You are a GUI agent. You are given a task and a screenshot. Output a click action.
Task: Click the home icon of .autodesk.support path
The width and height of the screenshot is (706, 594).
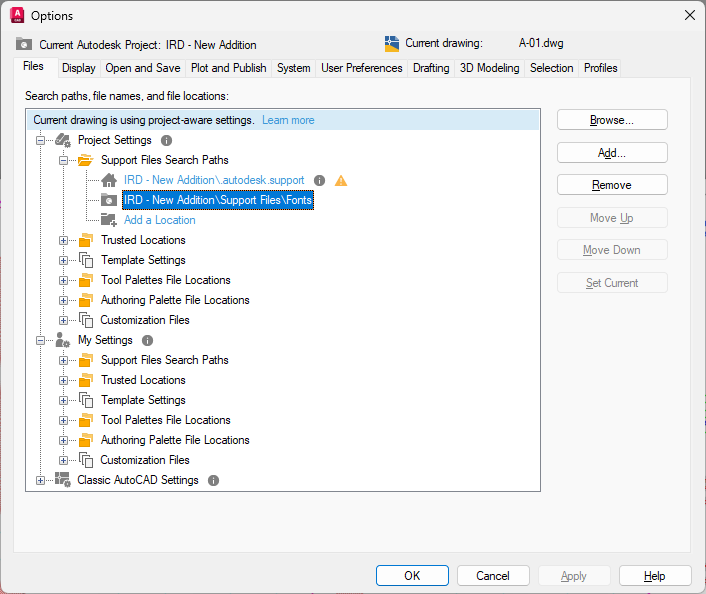[x=109, y=180]
